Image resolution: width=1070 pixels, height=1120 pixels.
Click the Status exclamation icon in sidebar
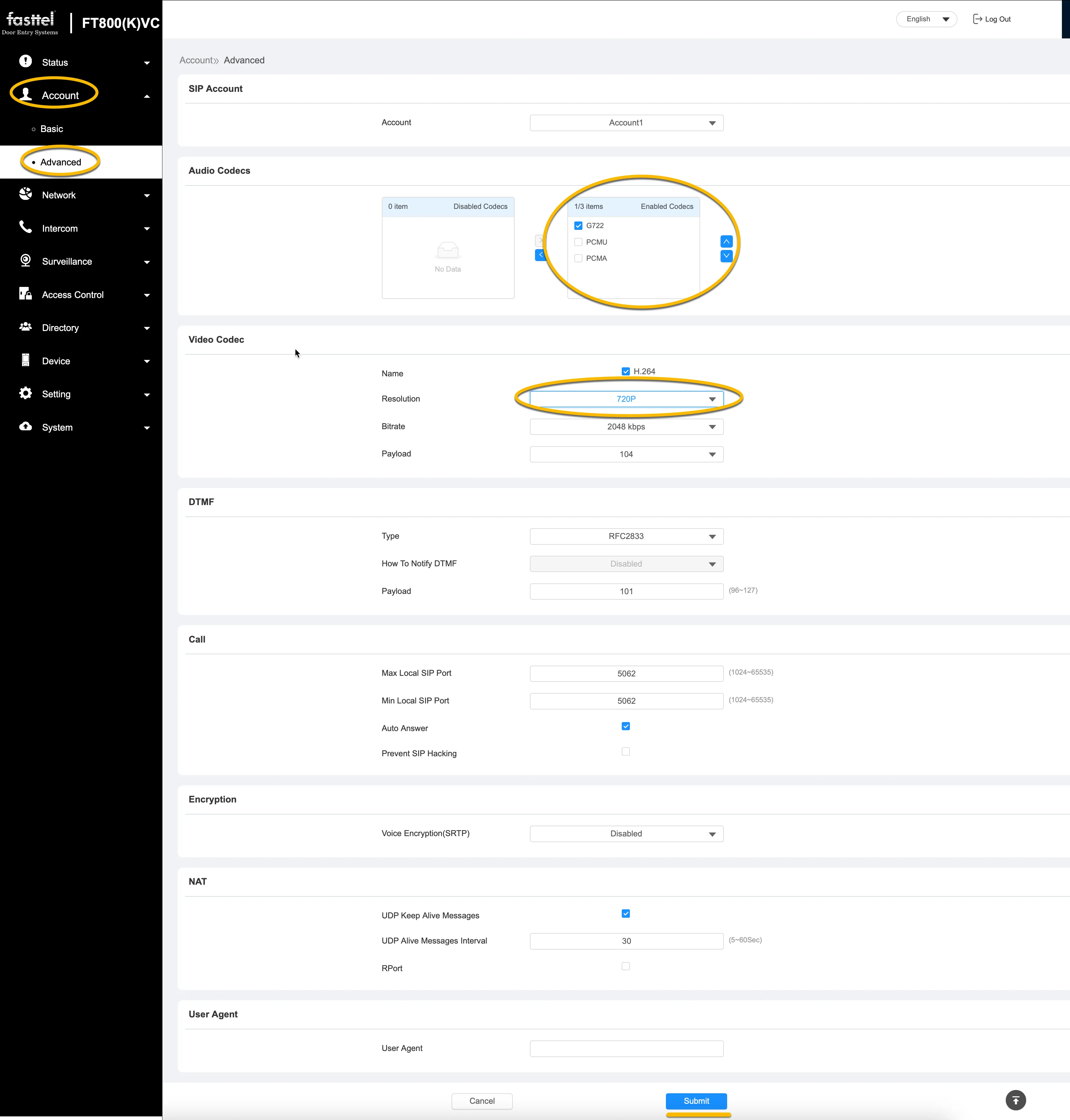(x=26, y=61)
